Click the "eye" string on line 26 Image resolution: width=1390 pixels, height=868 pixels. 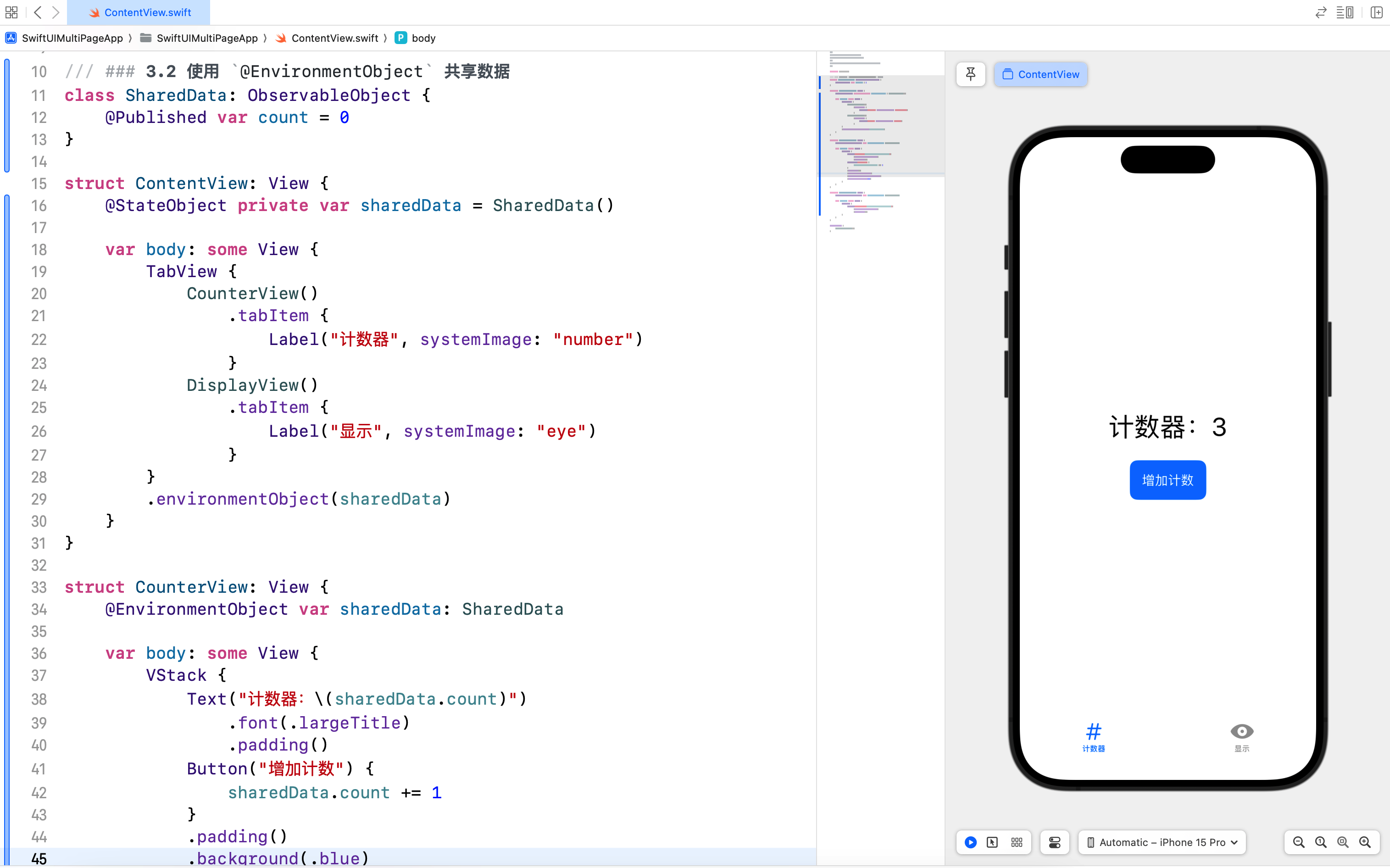562,431
